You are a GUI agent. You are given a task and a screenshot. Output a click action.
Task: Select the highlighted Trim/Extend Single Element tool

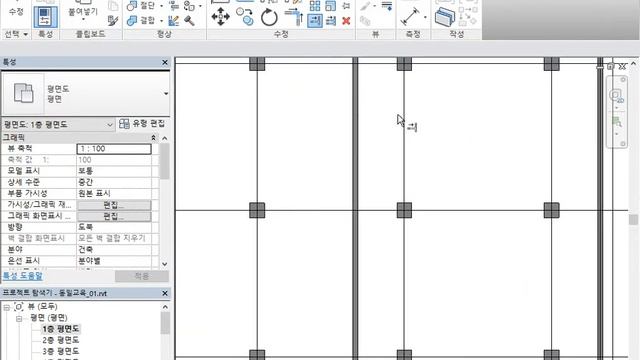315,20
